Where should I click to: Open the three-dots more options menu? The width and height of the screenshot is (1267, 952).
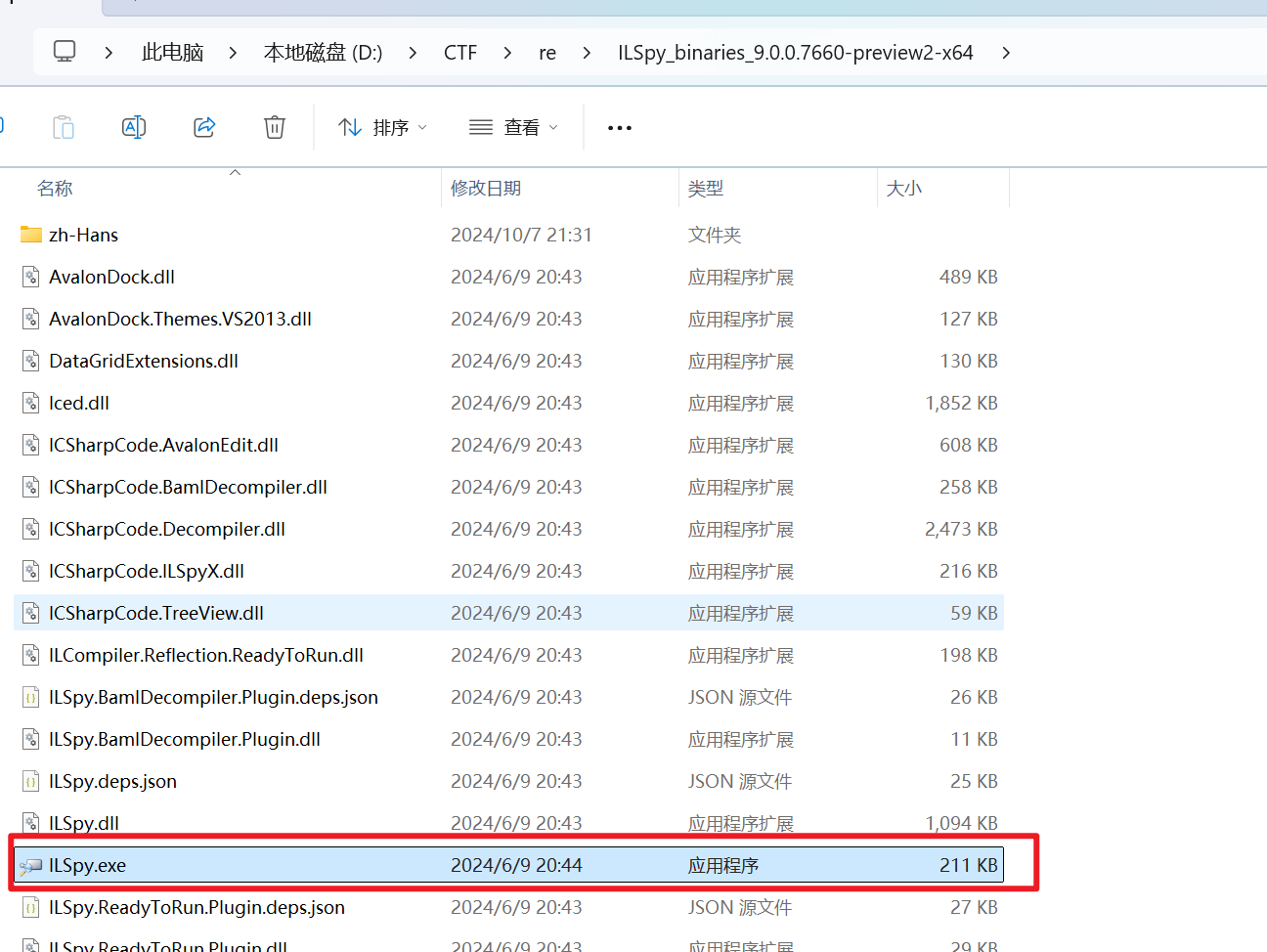point(620,128)
